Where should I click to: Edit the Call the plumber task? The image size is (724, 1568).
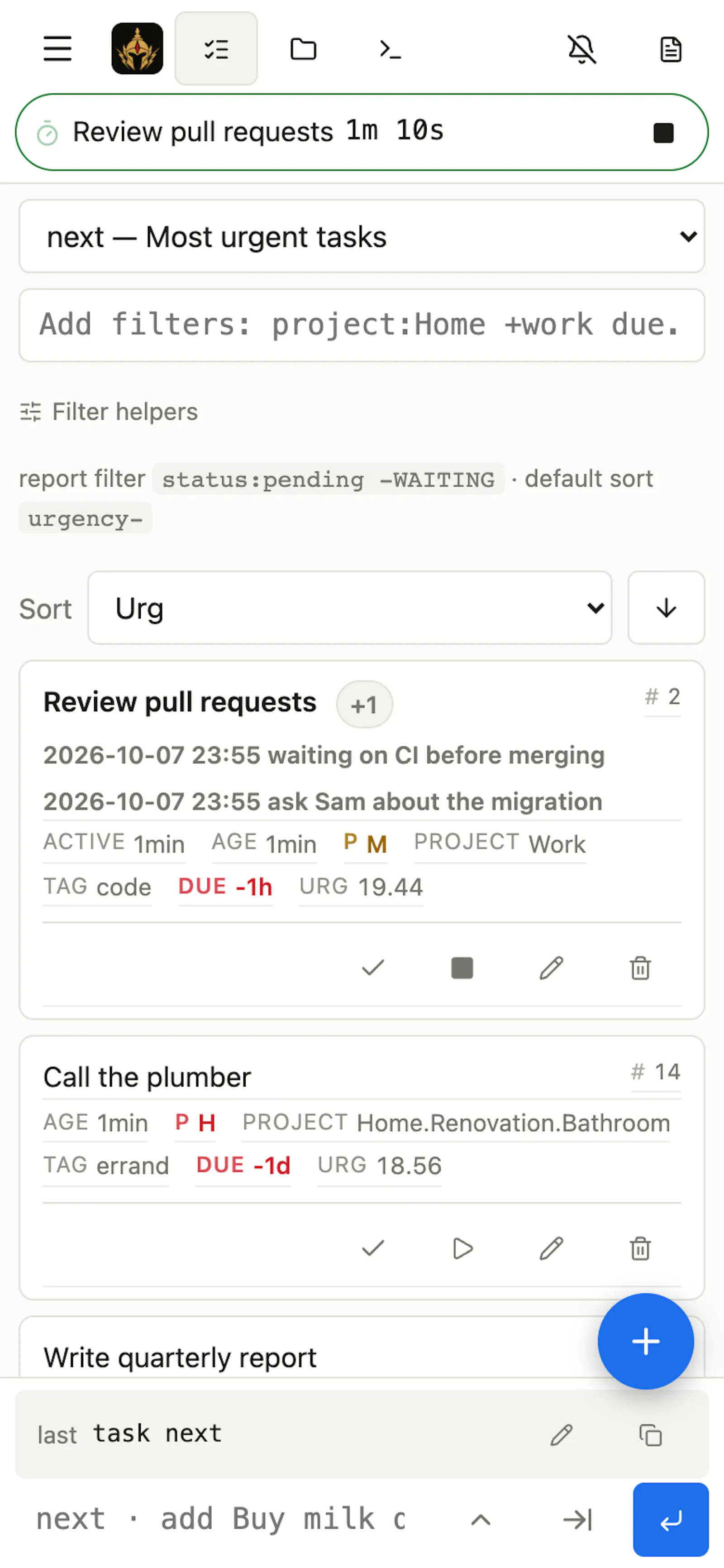[x=551, y=1249]
